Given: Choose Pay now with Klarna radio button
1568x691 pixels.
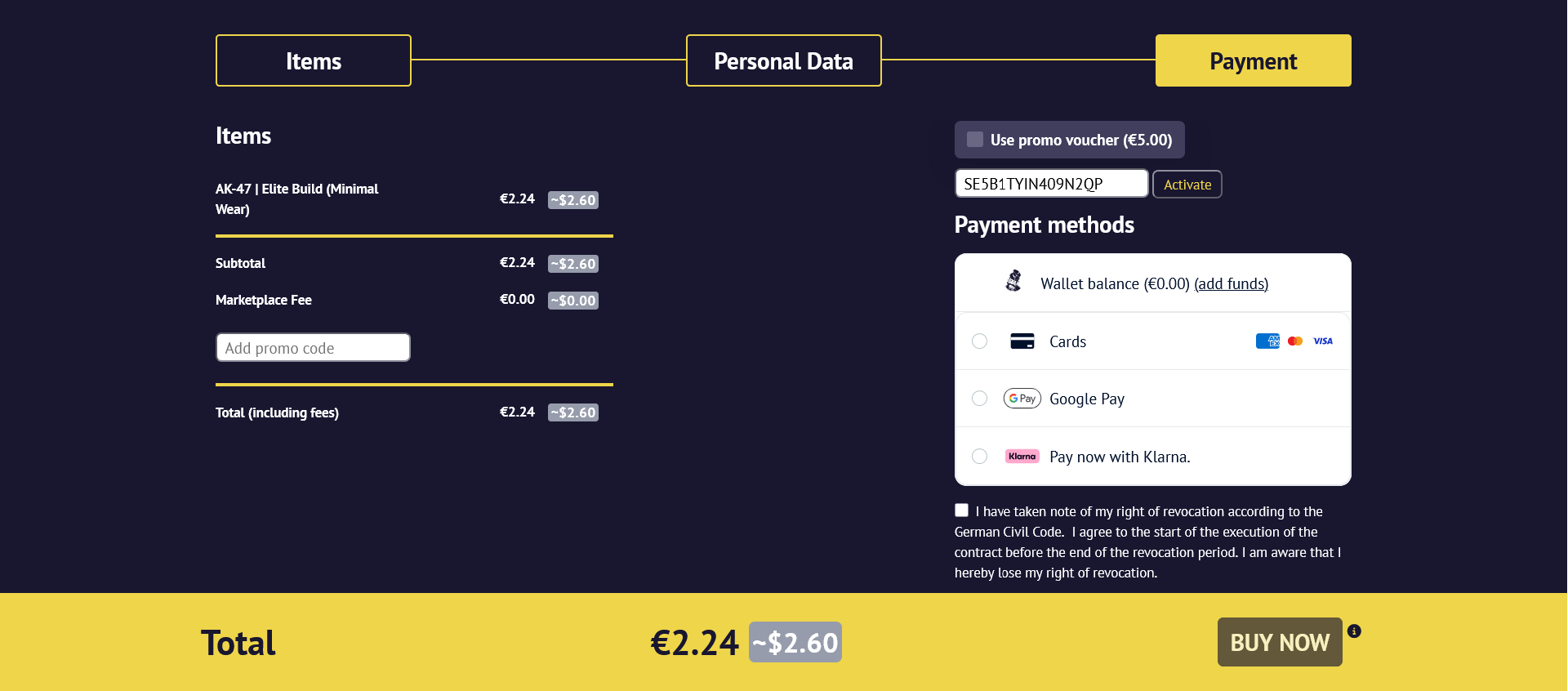Looking at the screenshot, I should [980, 457].
